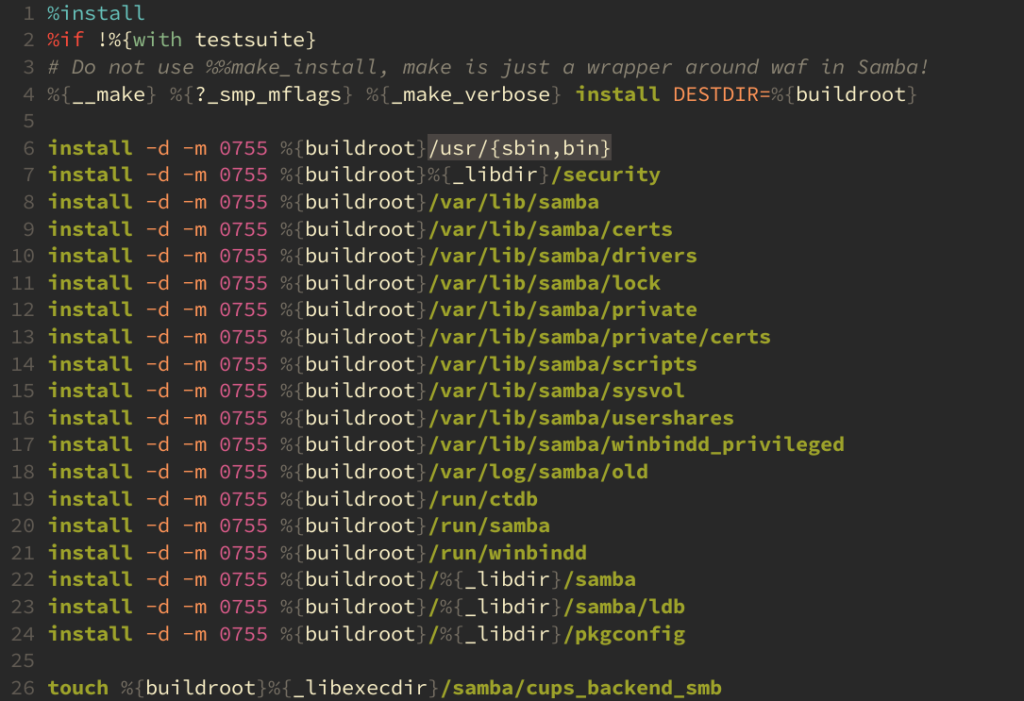Click the touch command on line 26
The width and height of the screenshot is (1024, 701).
[78, 687]
